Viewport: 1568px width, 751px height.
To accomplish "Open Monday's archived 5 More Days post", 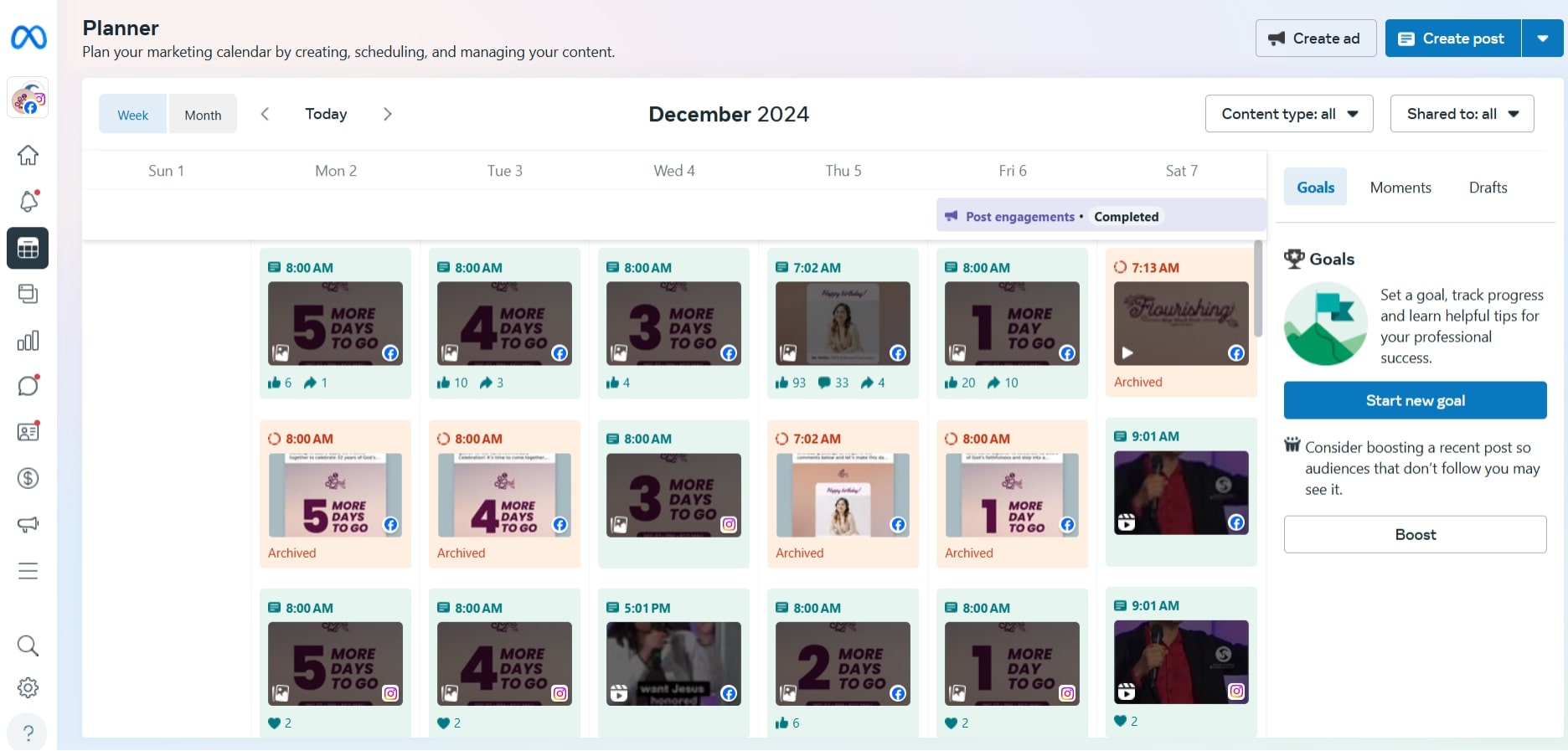I will coord(335,494).
